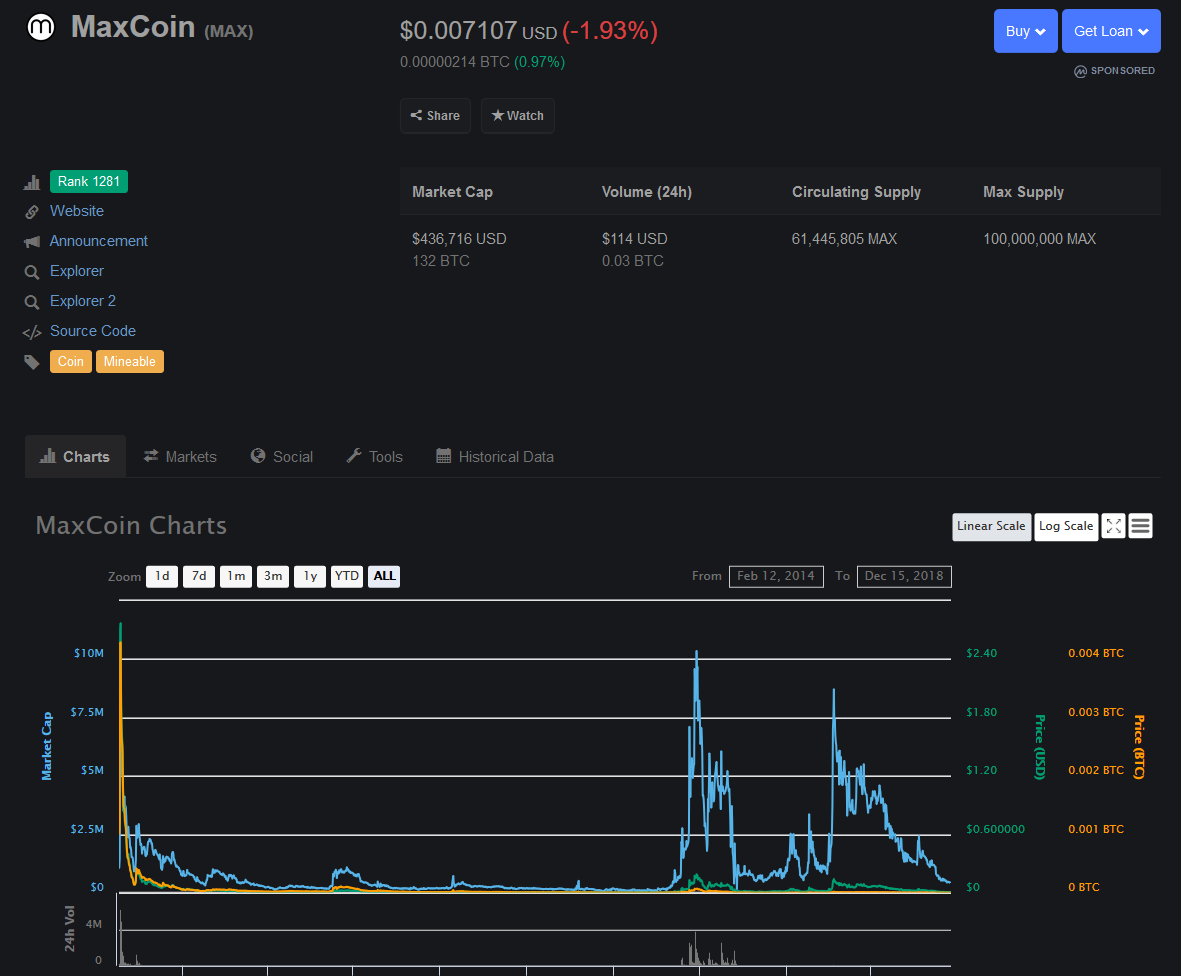Open the Source Code link

pyautogui.click(x=93, y=331)
